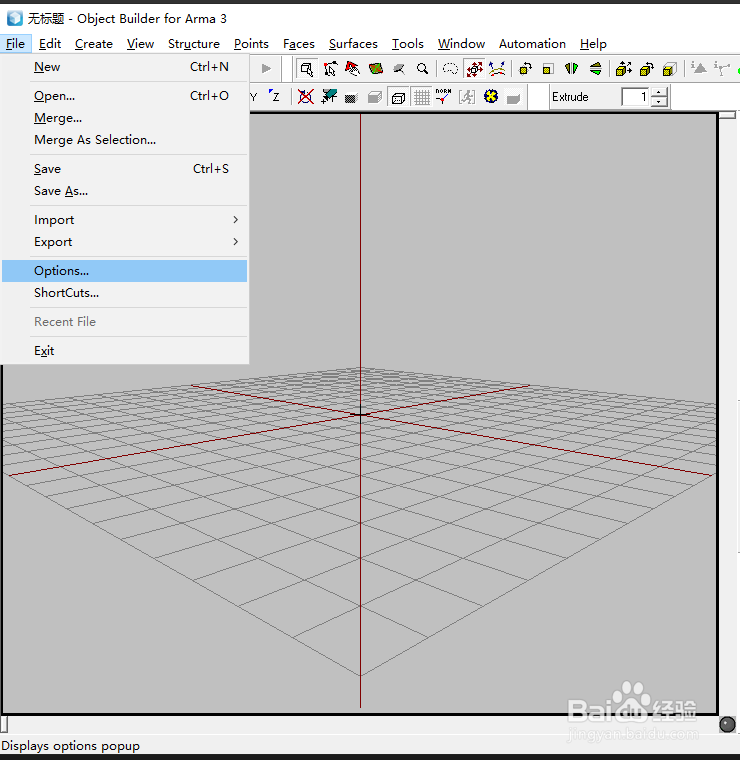Open the Points menu
This screenshot has width=740, height=760.
pyautogui.click(x=251, y=44)
